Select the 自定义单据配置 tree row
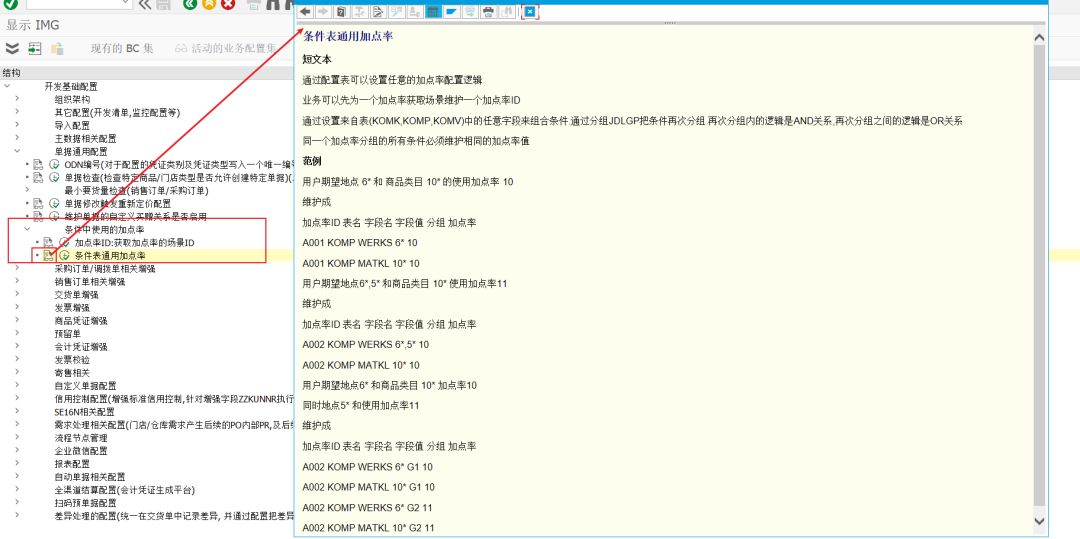Image resolution: width=1080 pixels, height=539 pixels. click(85, 385)
